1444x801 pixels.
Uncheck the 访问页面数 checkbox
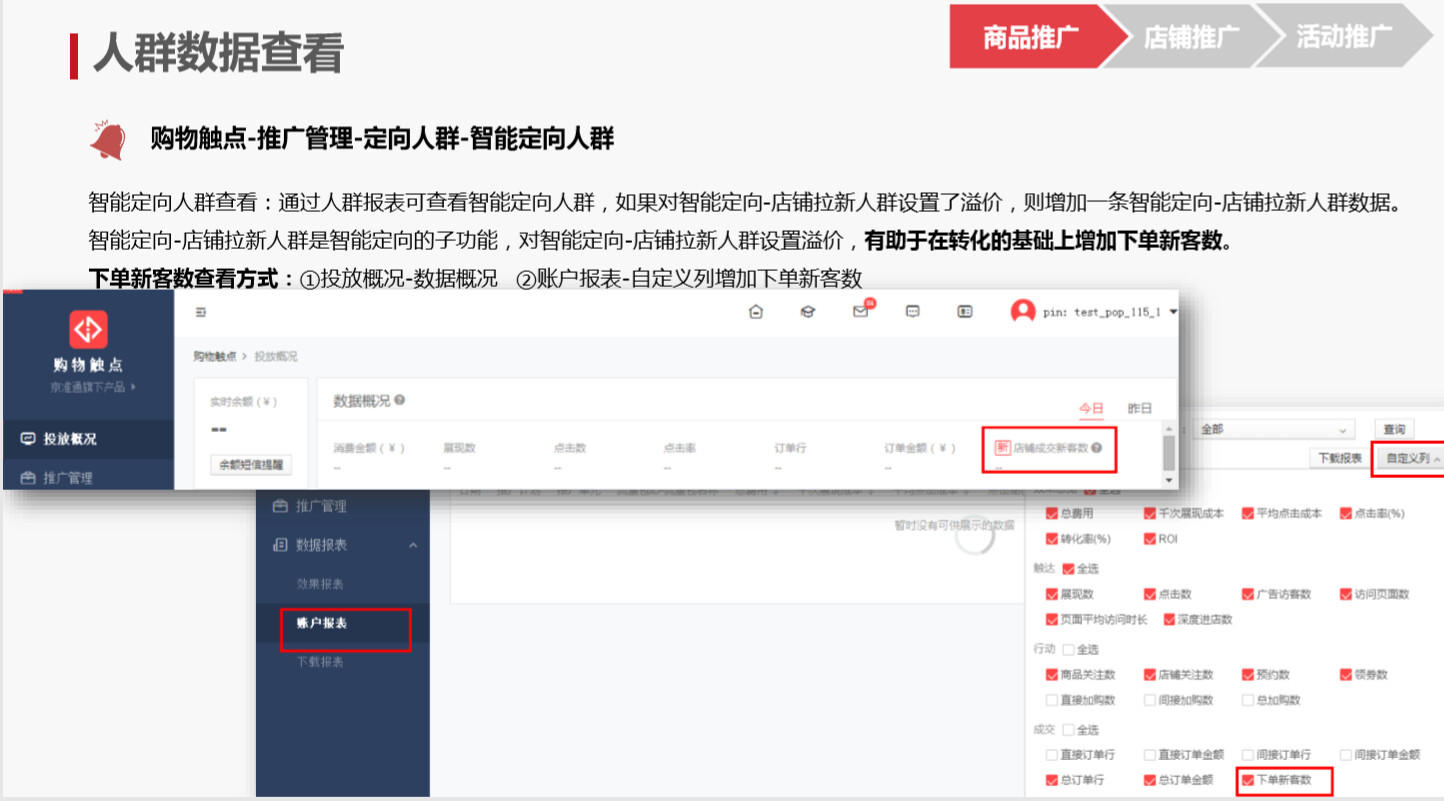click(1346, 594)
